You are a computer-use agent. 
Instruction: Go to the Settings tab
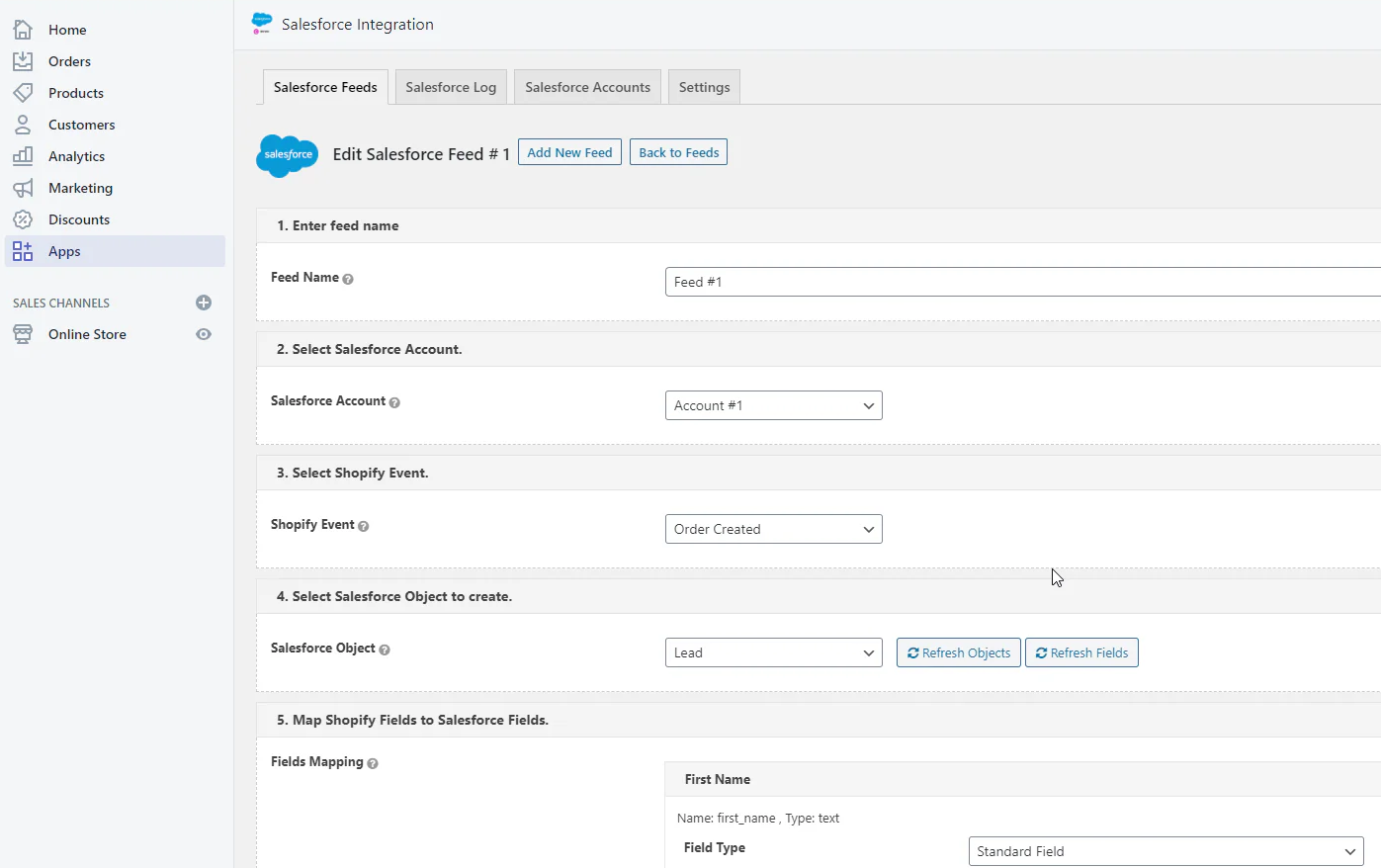(704, 87)
